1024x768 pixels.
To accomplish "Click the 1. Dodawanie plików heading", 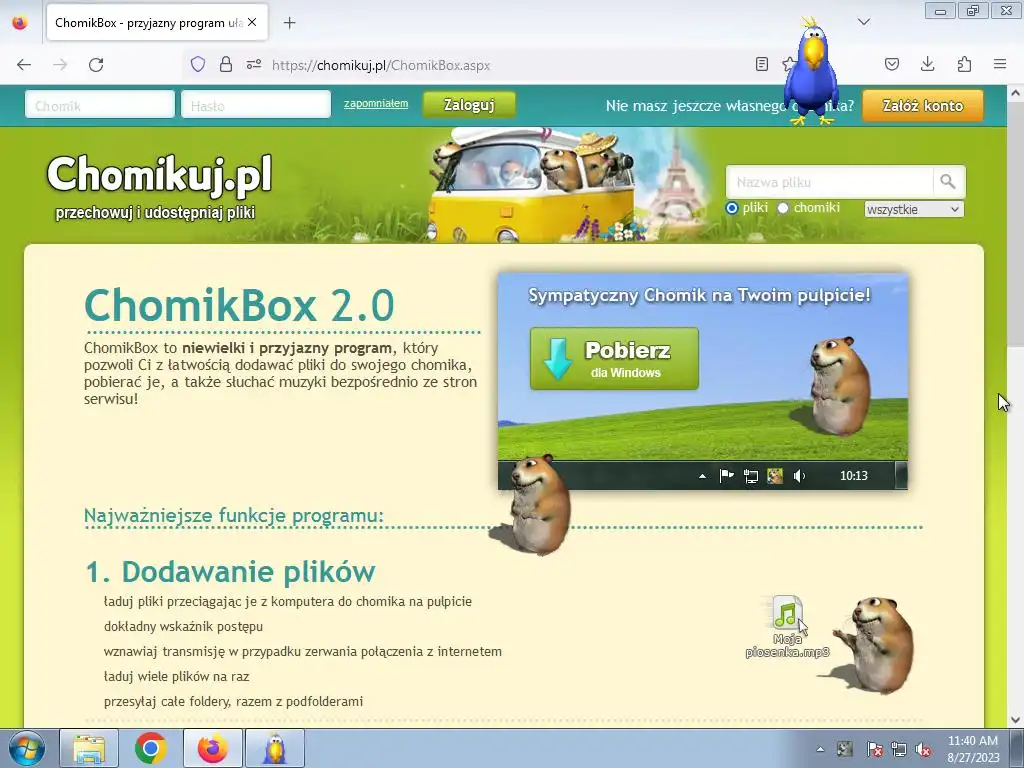I will tap(231, 571).
